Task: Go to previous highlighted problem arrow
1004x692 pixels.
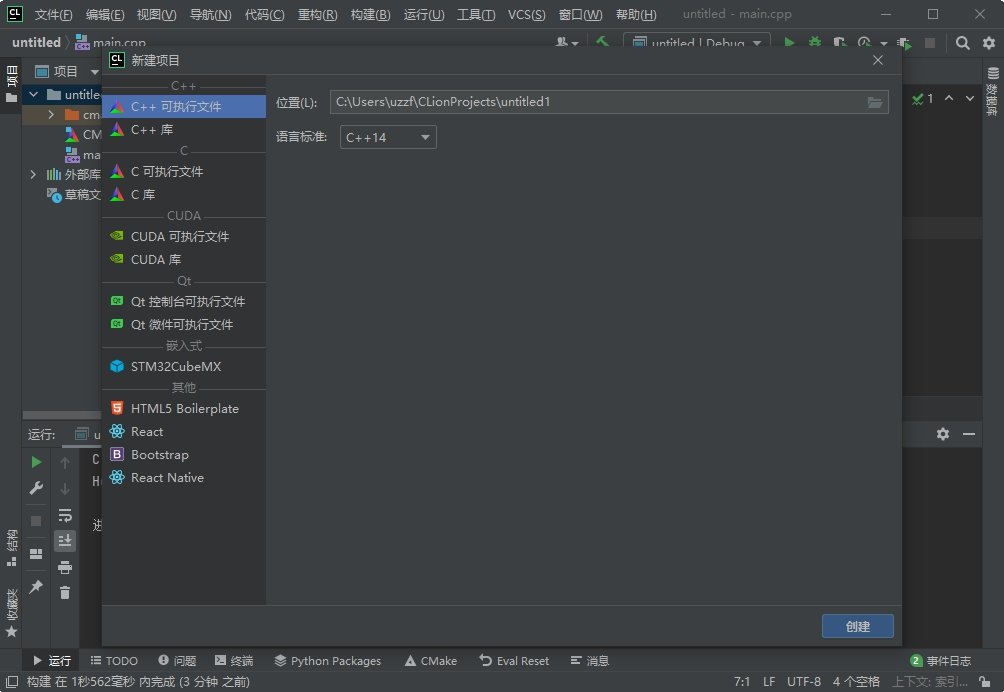Action: coord(949,99)
